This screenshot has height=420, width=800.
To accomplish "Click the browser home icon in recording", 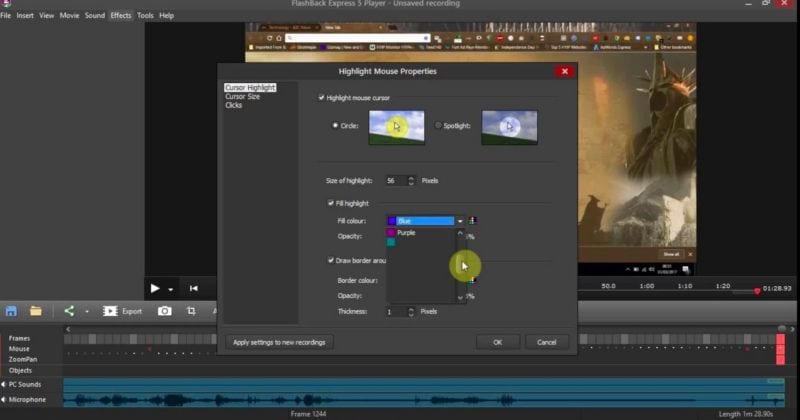I will coord(279,38).
